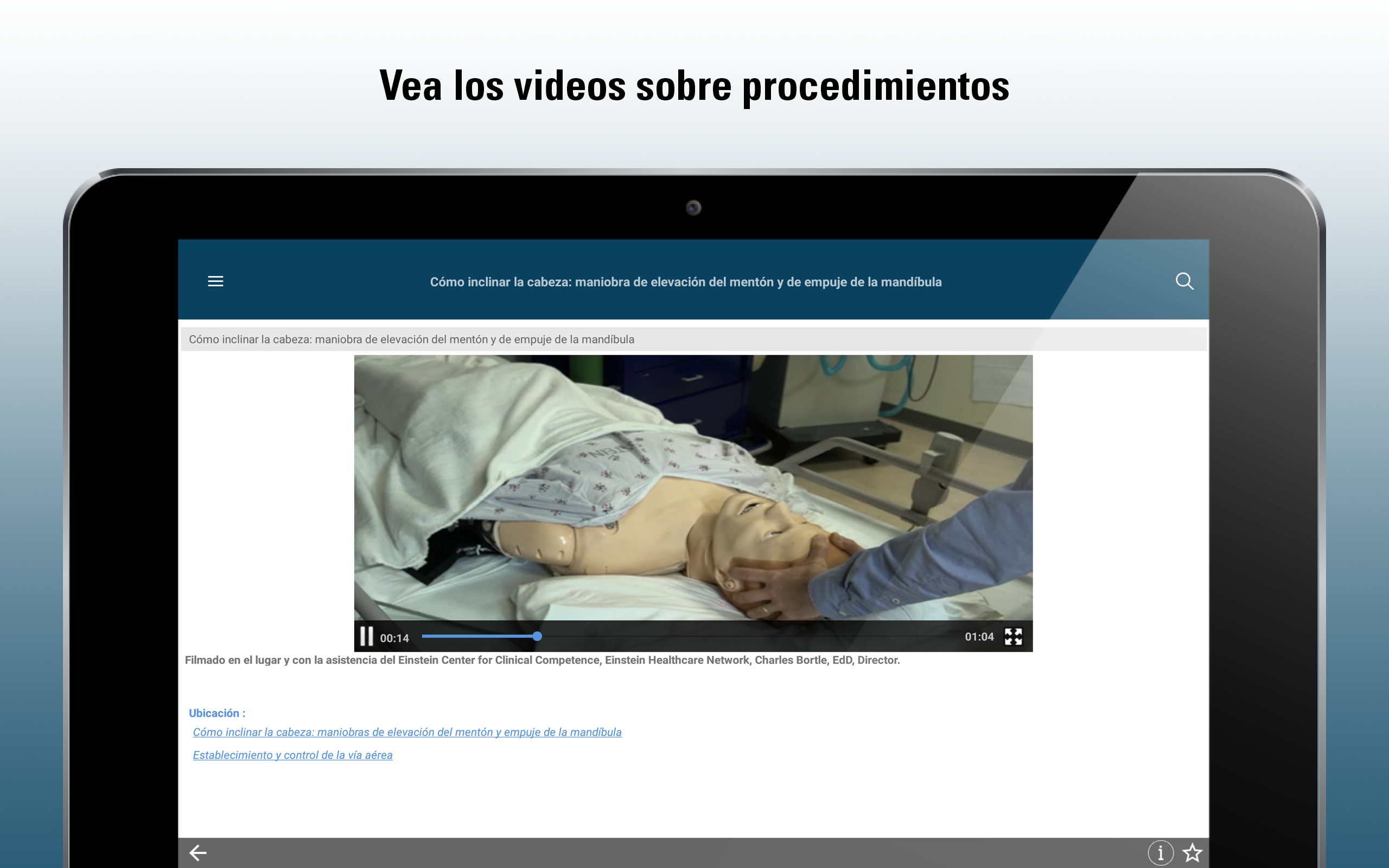Viewport: 1389px width, 868px height.
Task: Go back with the arrow icon
Action: (x=198, y=852)
